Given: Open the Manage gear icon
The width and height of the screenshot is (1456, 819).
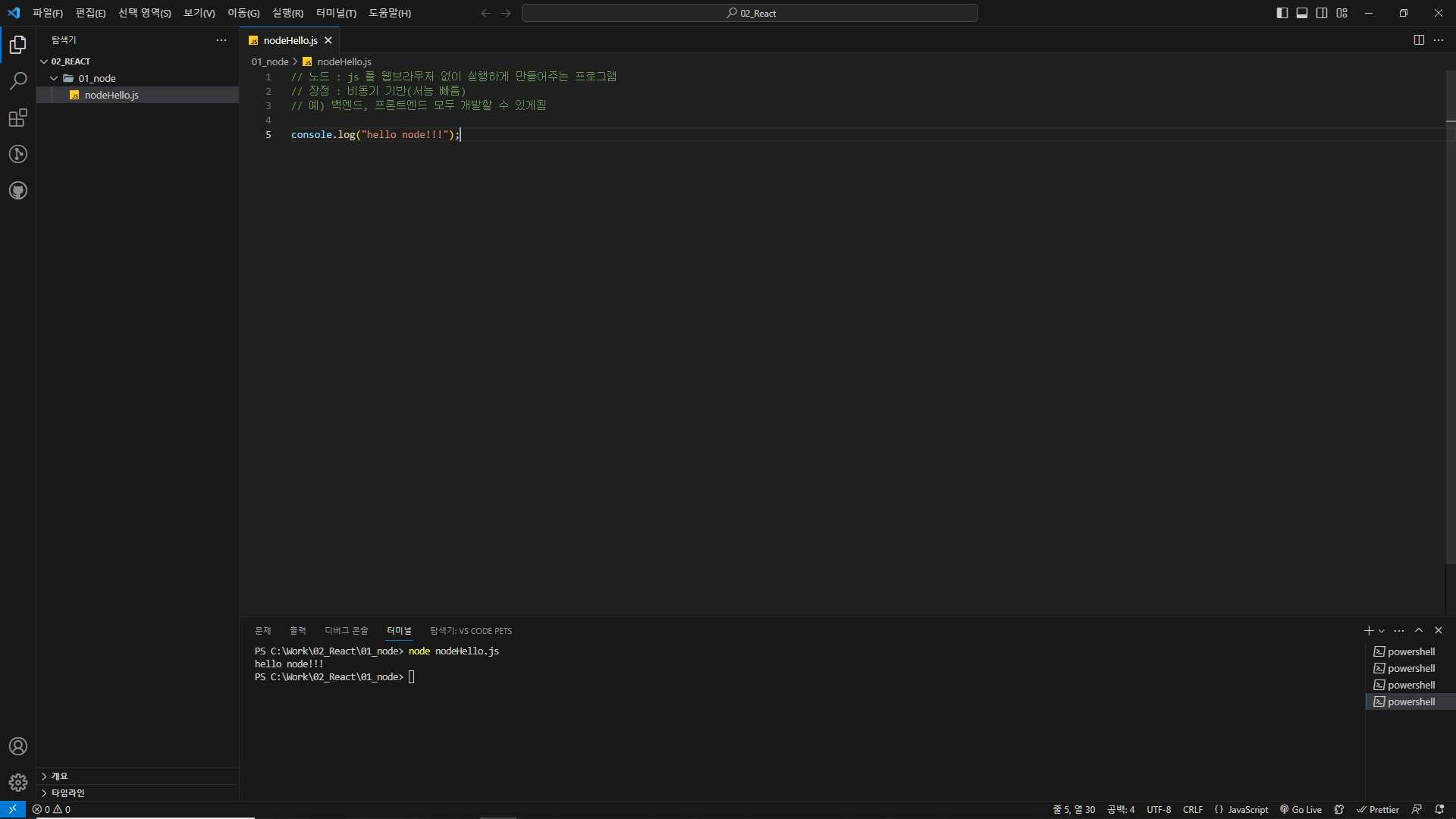Looking at the screenshot, I should click(18, 782).
